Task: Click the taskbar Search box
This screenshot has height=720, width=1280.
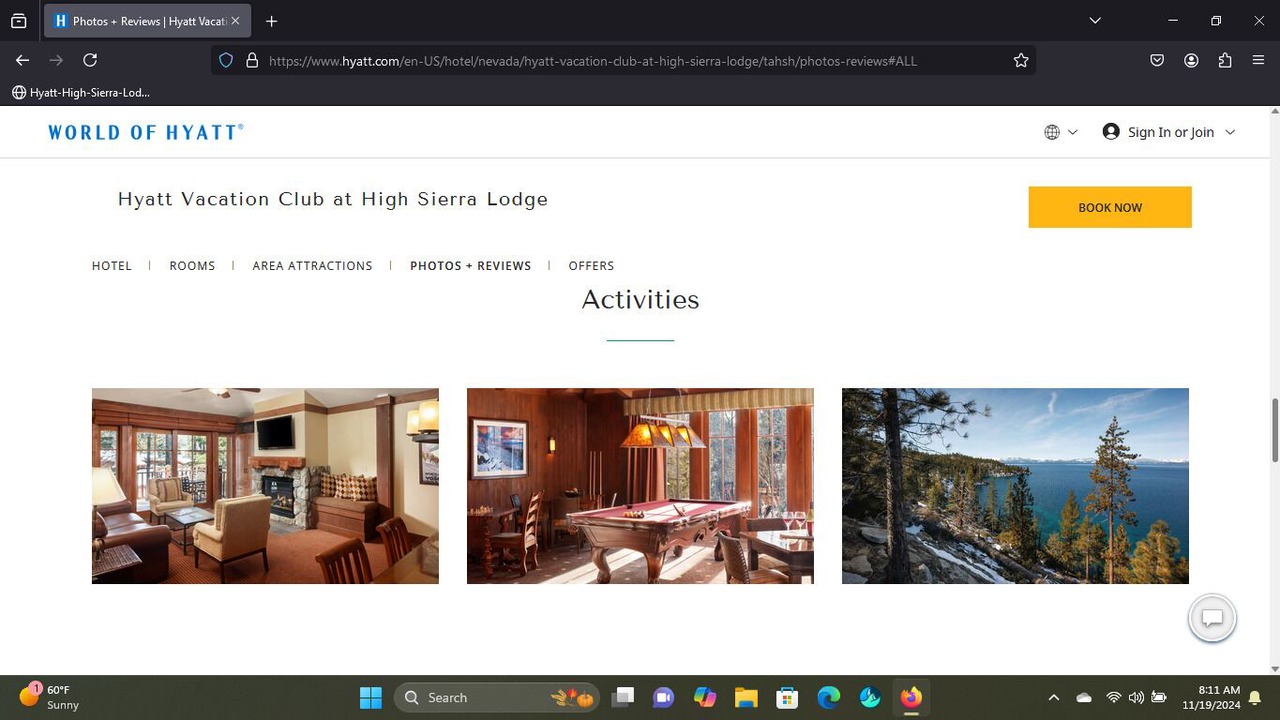Action: click(497, 697)
